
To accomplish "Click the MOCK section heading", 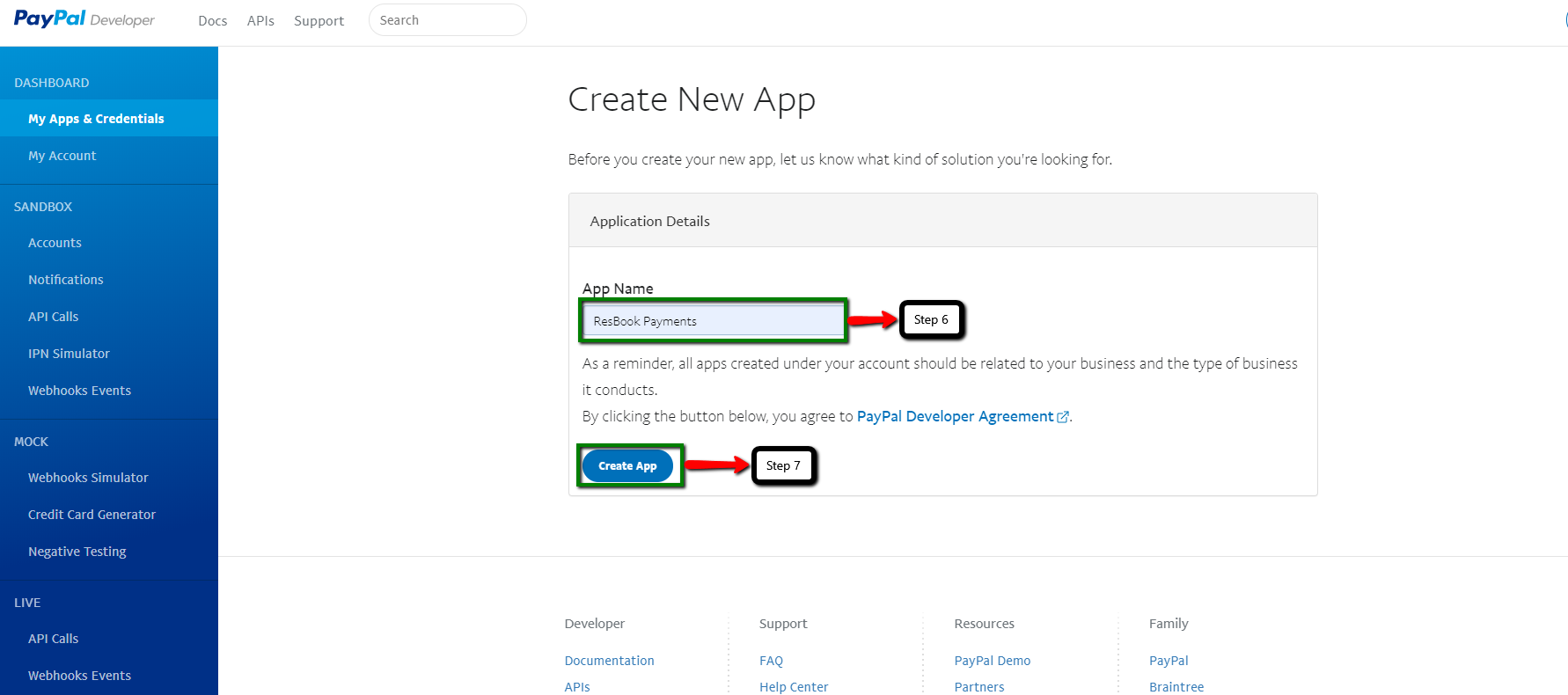I will [31, 442].
